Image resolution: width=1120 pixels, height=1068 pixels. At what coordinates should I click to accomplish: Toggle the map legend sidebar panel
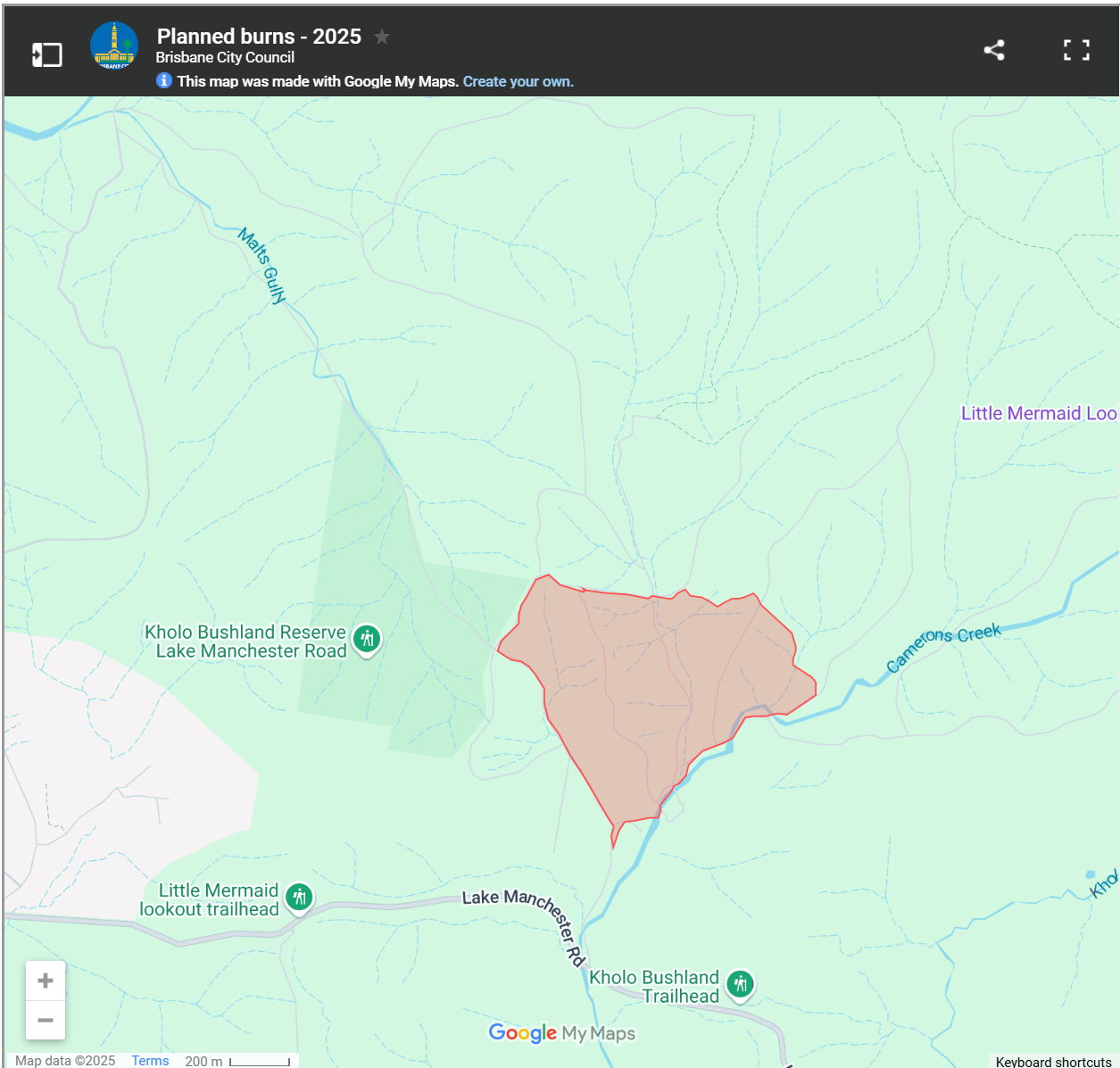click(x=47, y=54)
